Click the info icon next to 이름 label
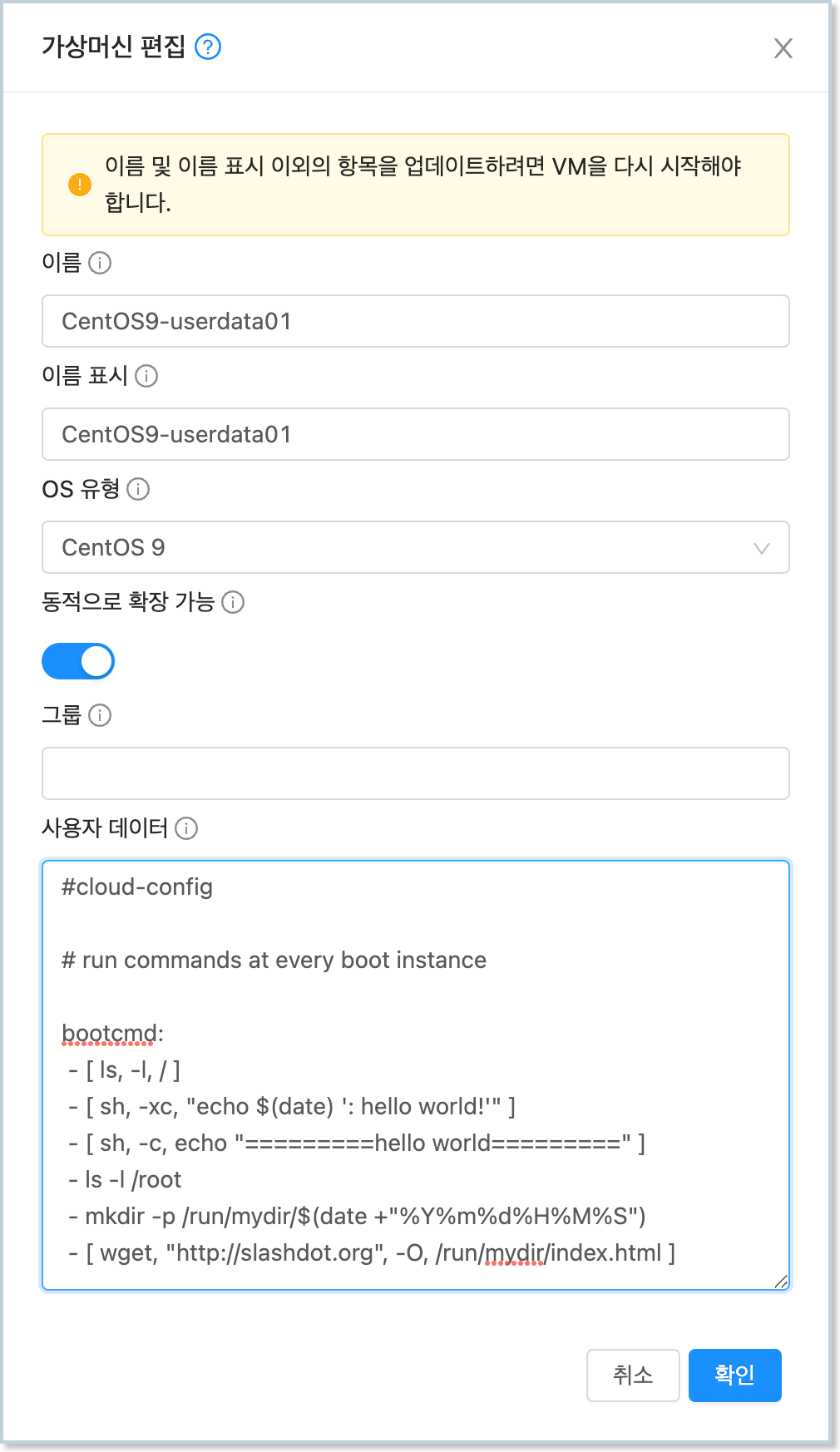Viewport: 840px width, 1452px height. (100, 263)
